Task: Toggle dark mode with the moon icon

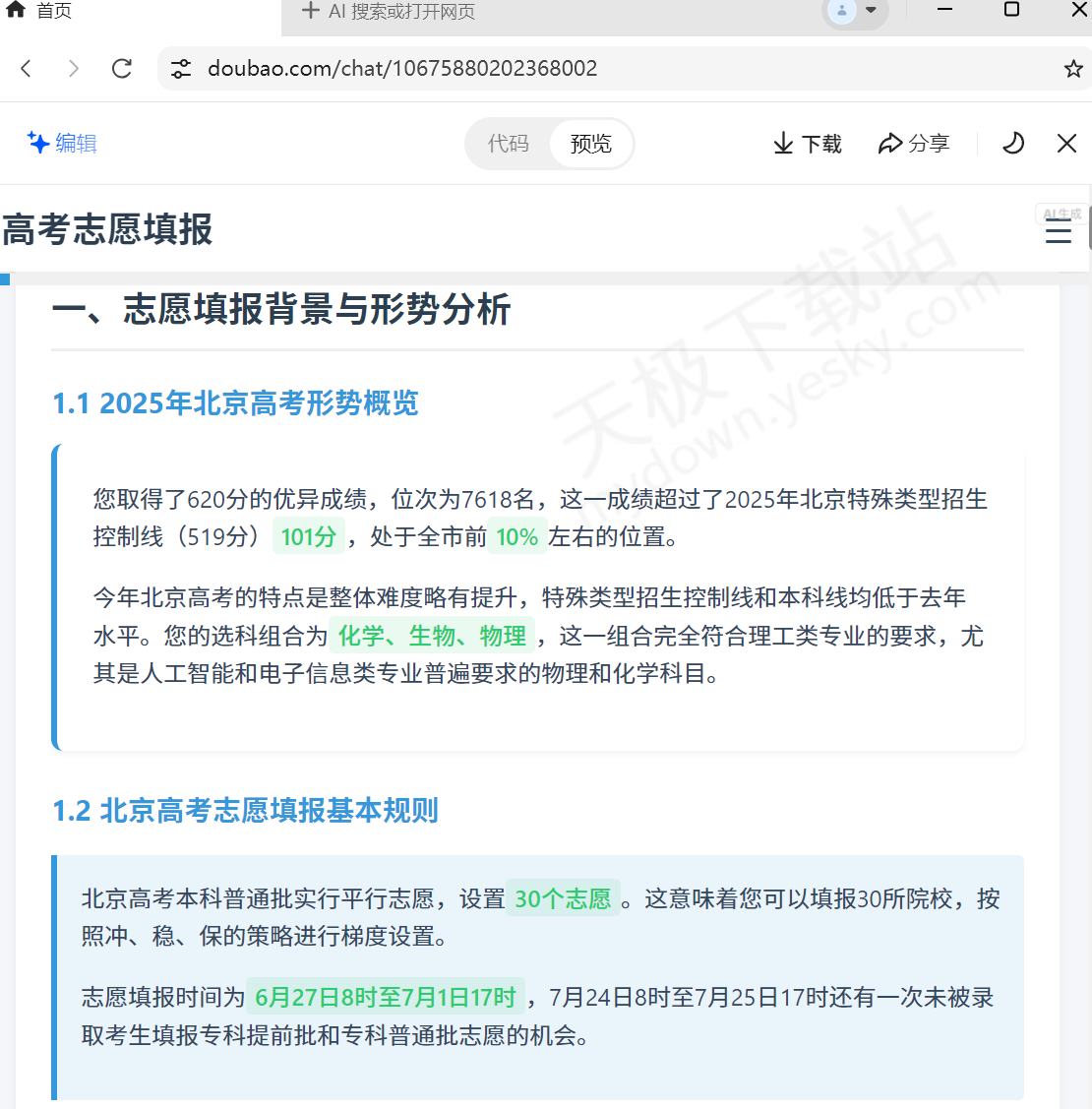Action: pyautogui.click(x=1012, y=144)
